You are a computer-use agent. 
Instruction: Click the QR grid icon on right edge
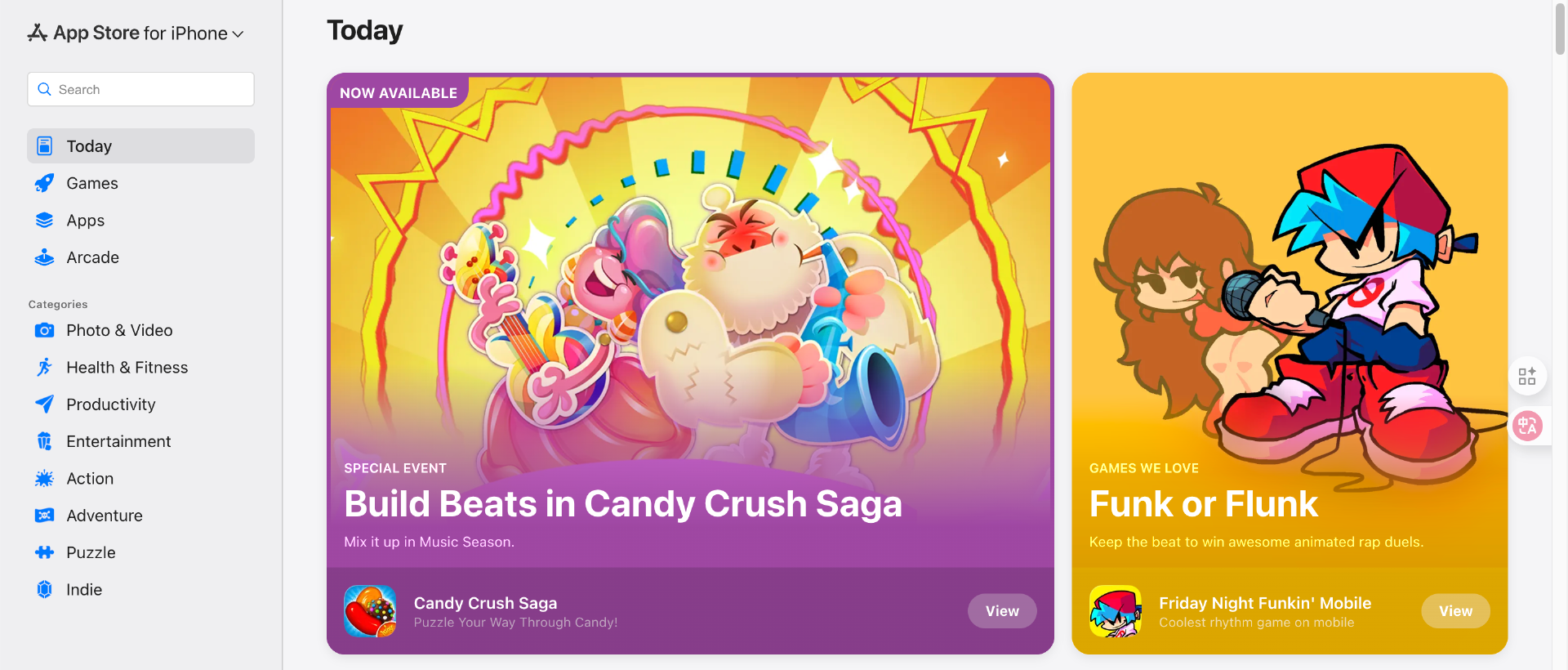pos(1527,377)
